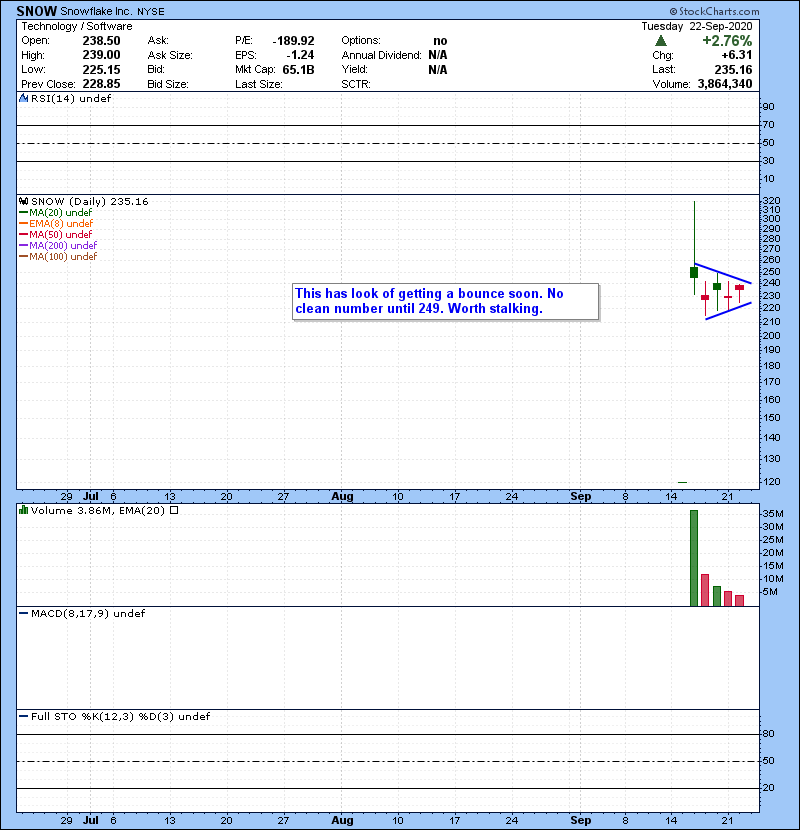The image size is (800, 830).
Task: Click the MA(200) purple legend marker
Action: tap(23, 245)
